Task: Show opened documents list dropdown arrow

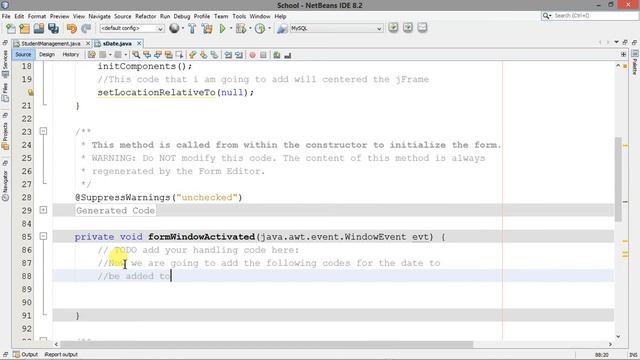Action: pos(616,42)
